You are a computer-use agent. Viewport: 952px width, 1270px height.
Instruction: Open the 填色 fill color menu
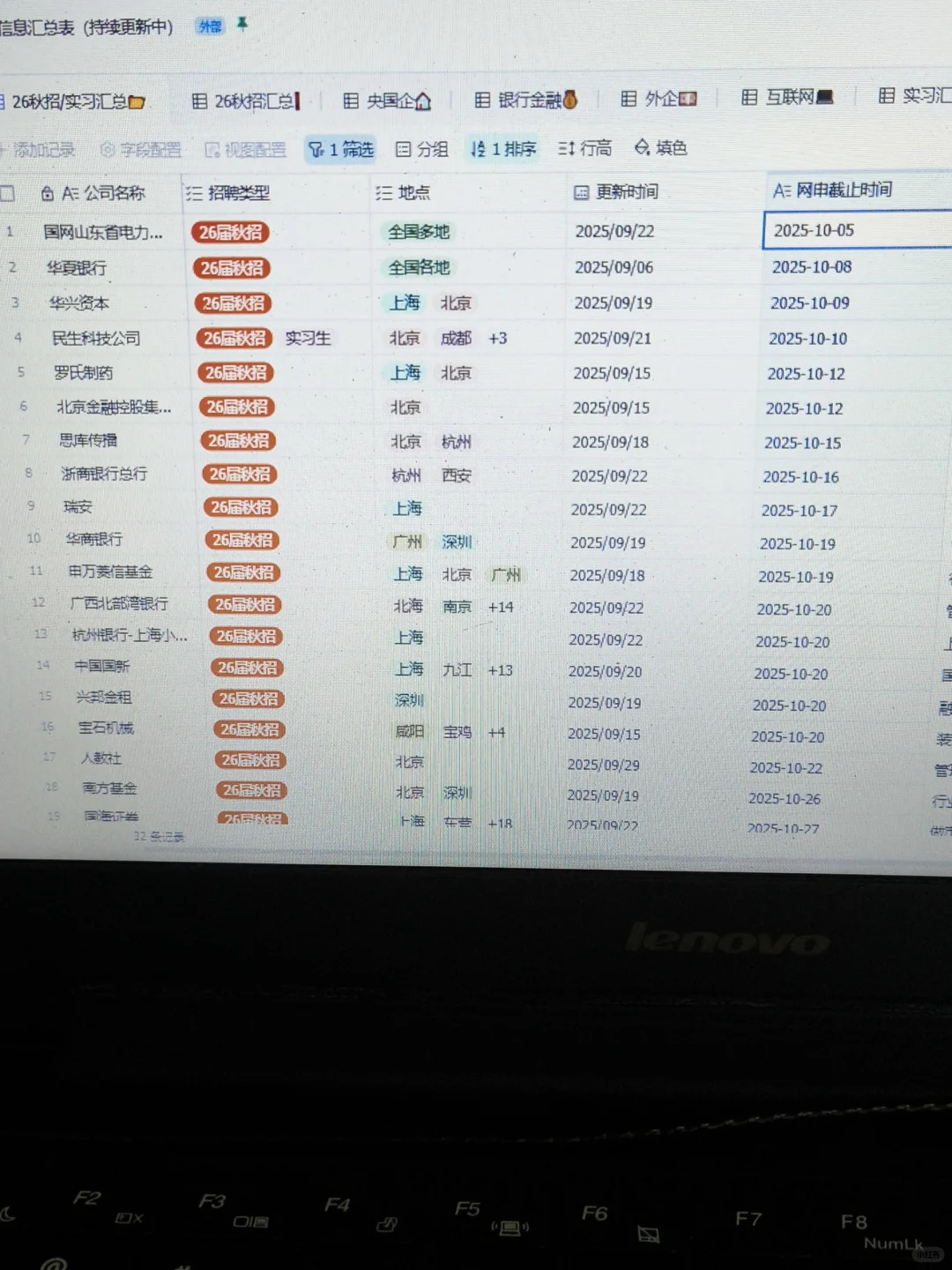coord(661,147)
